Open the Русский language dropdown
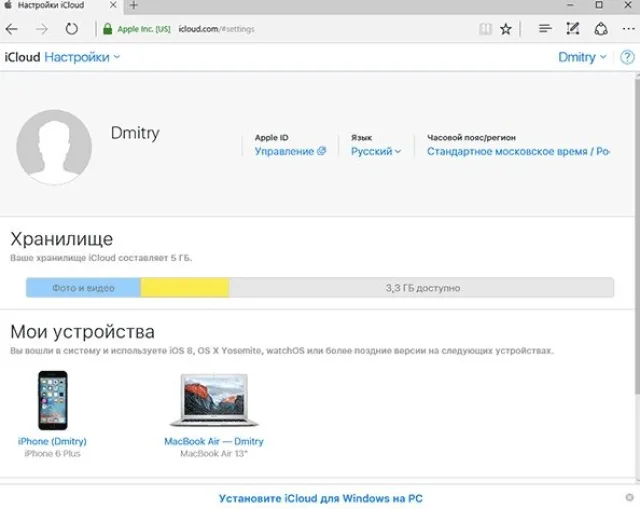 tap(376, 151)
